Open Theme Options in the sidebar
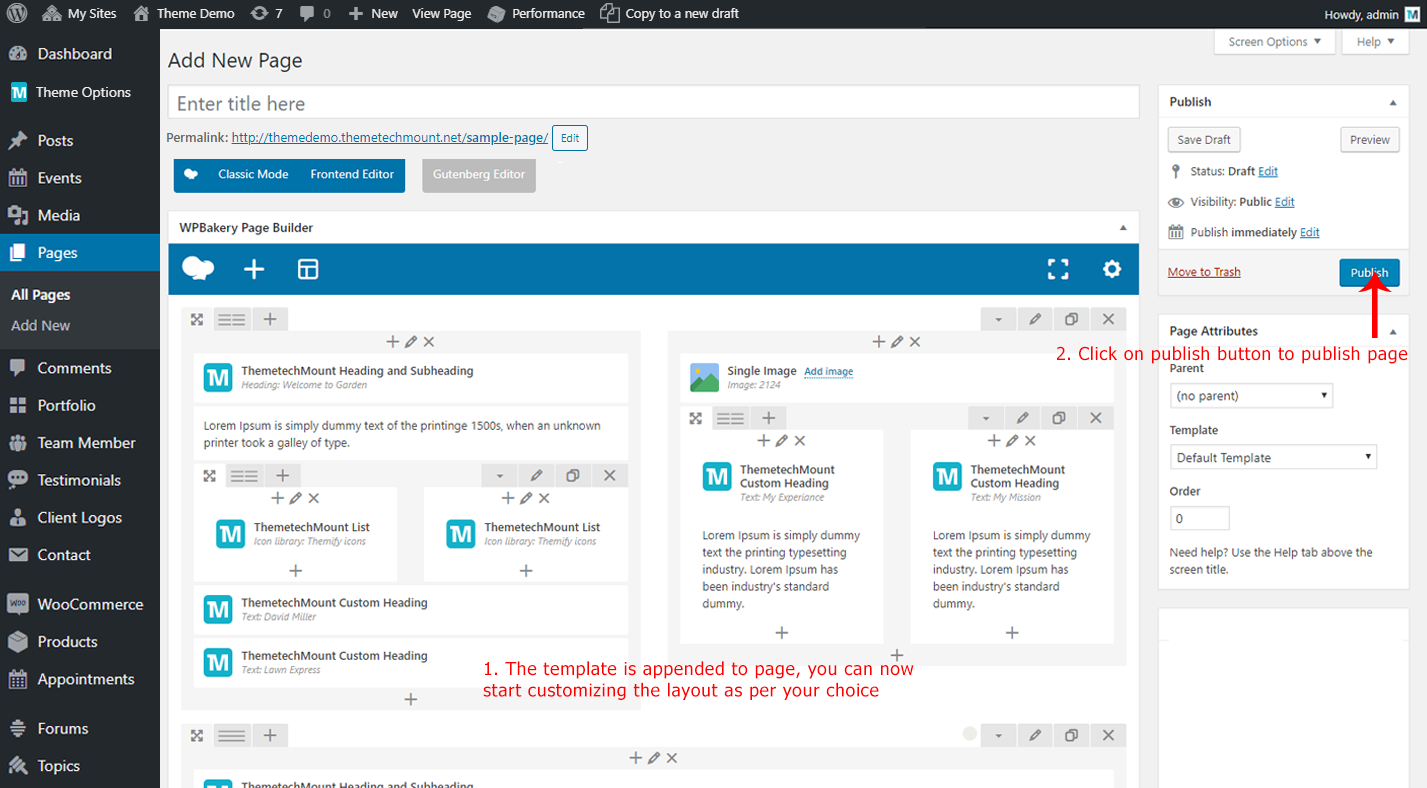1427x788 pixels. click(83, 92)
